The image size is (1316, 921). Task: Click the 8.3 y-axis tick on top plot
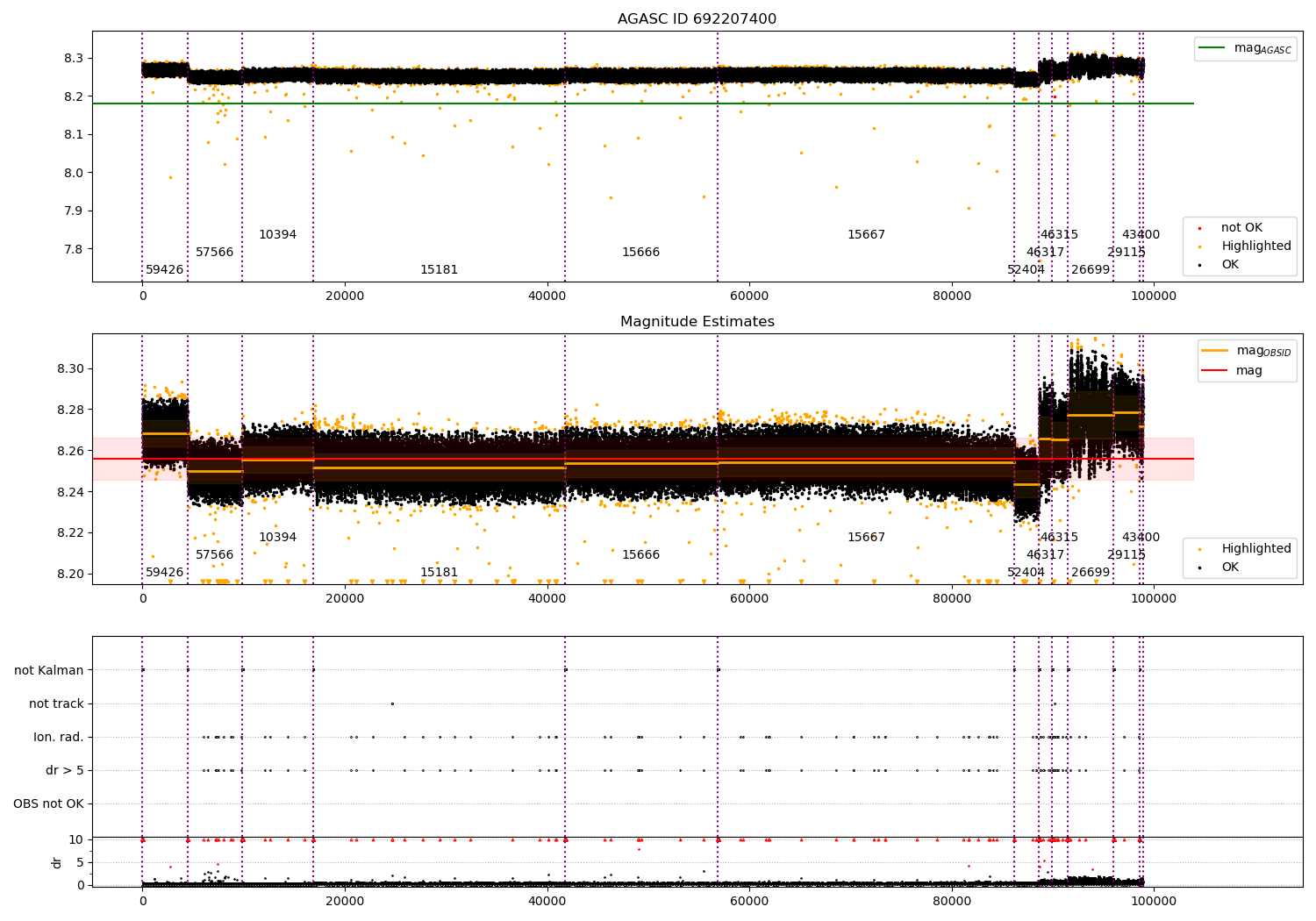(x=74, y=59)
